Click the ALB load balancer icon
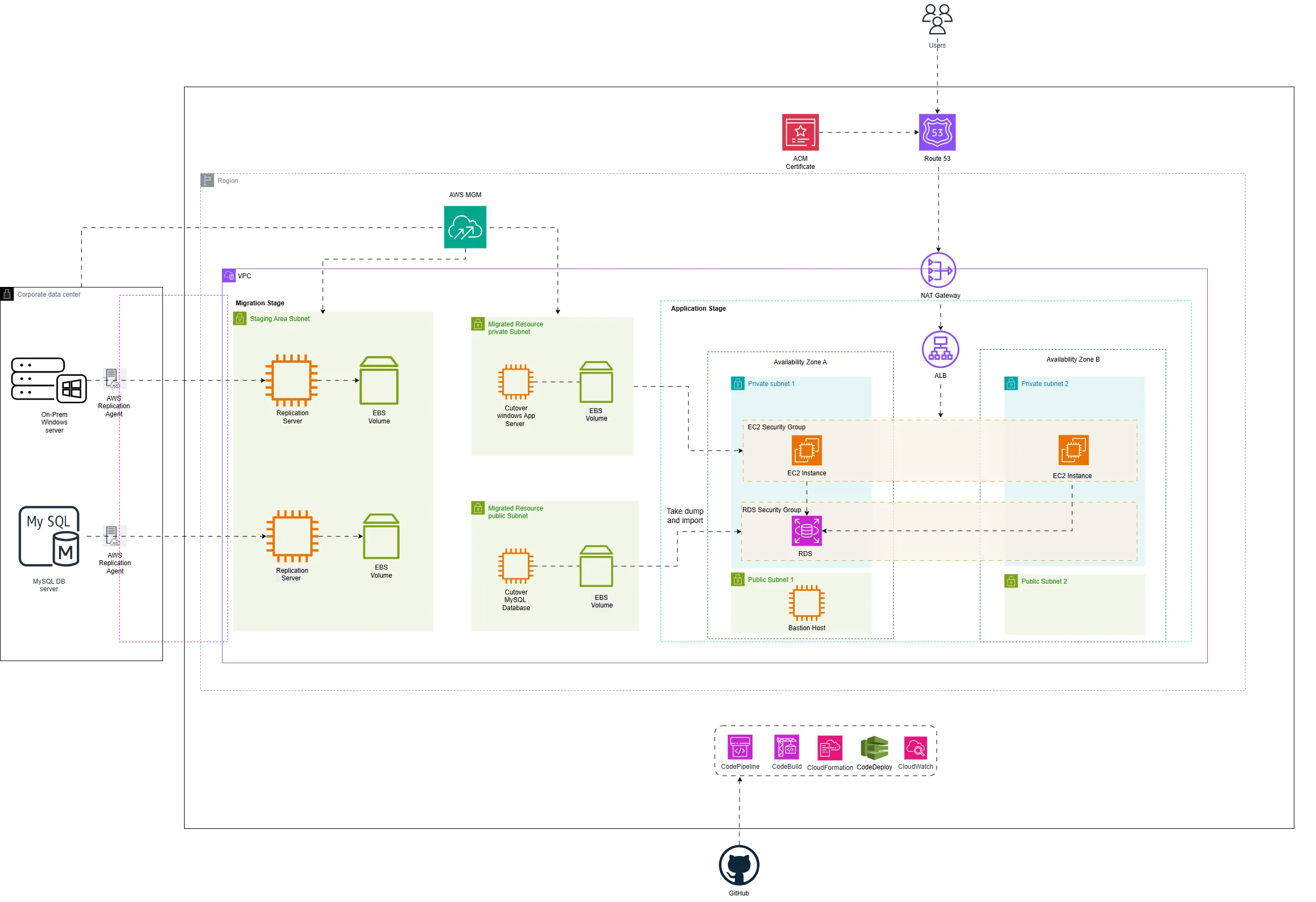Viewport: 1316px width, 902px height. [940, 349]
